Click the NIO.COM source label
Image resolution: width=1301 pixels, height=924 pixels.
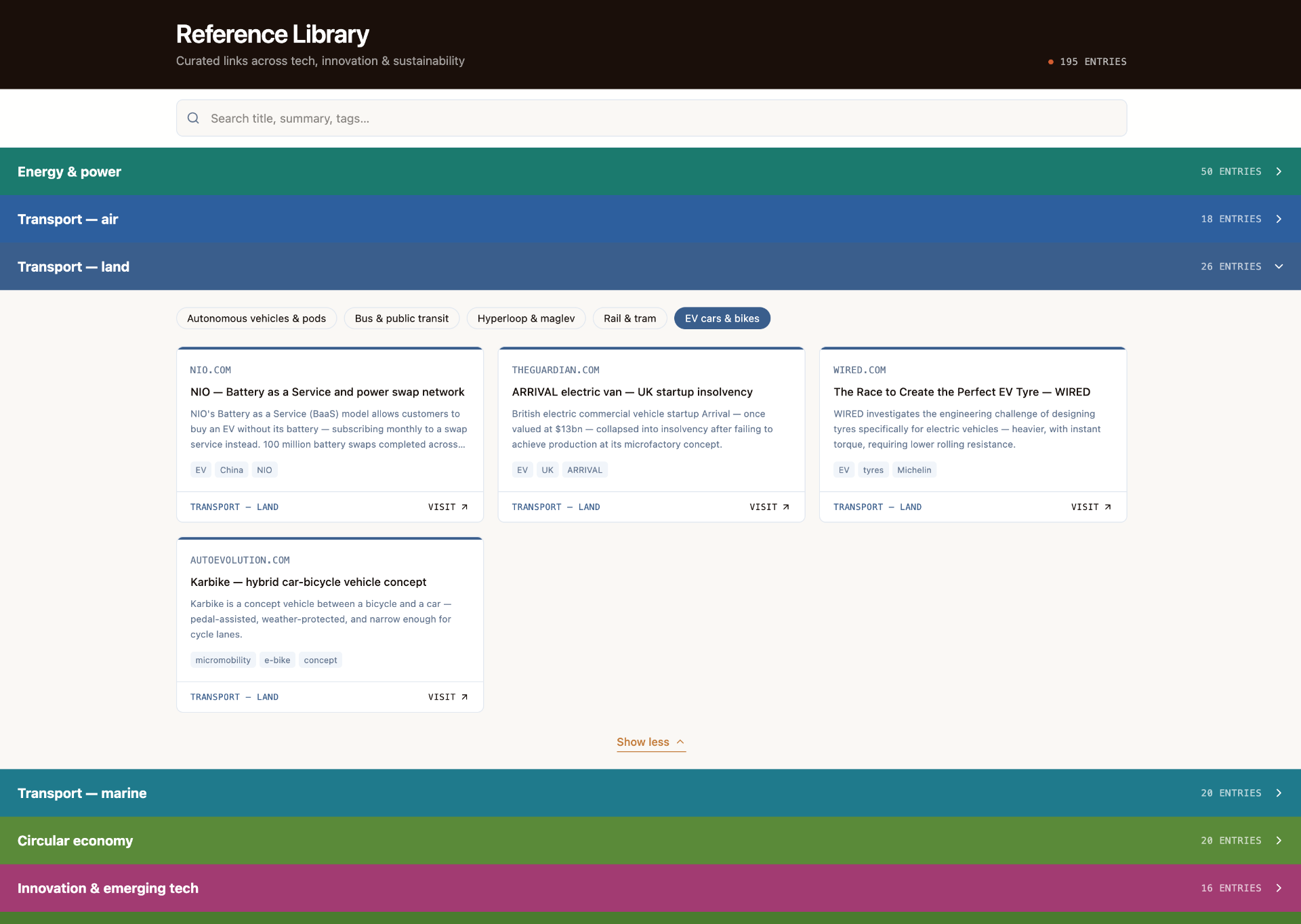(211, 370)
